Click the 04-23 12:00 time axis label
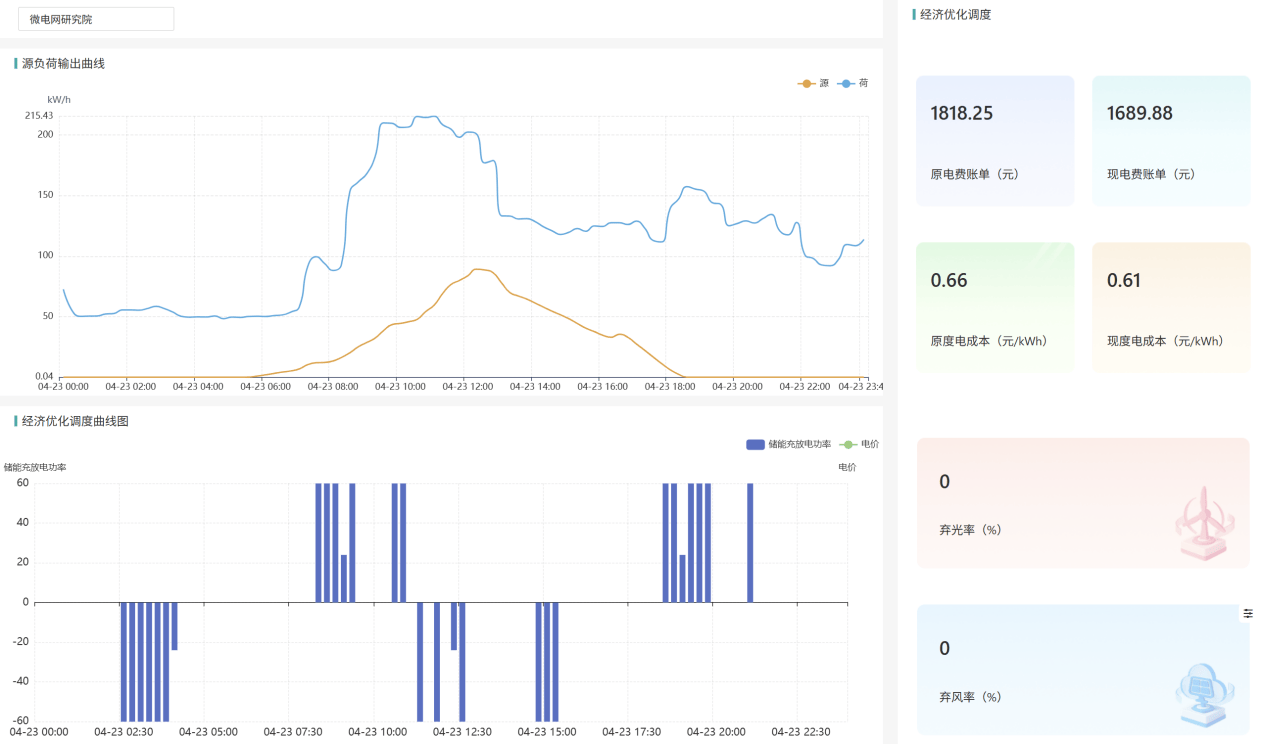 468,386
